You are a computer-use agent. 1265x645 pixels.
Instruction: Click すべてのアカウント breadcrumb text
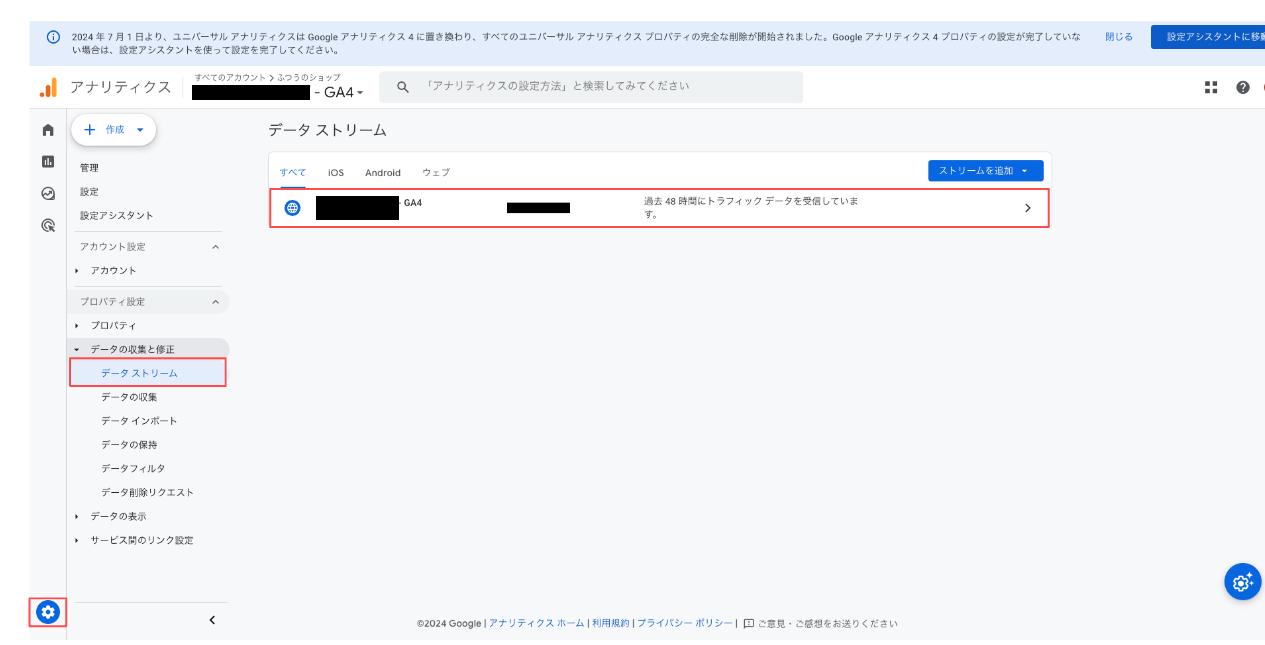pos(230,77)
